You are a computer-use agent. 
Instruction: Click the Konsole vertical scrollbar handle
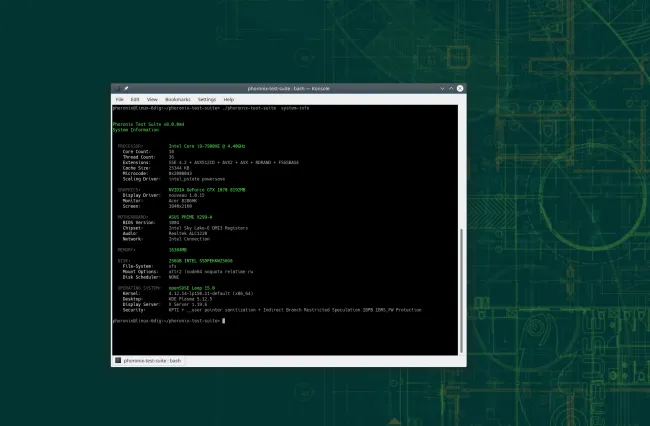coord(462,290)
